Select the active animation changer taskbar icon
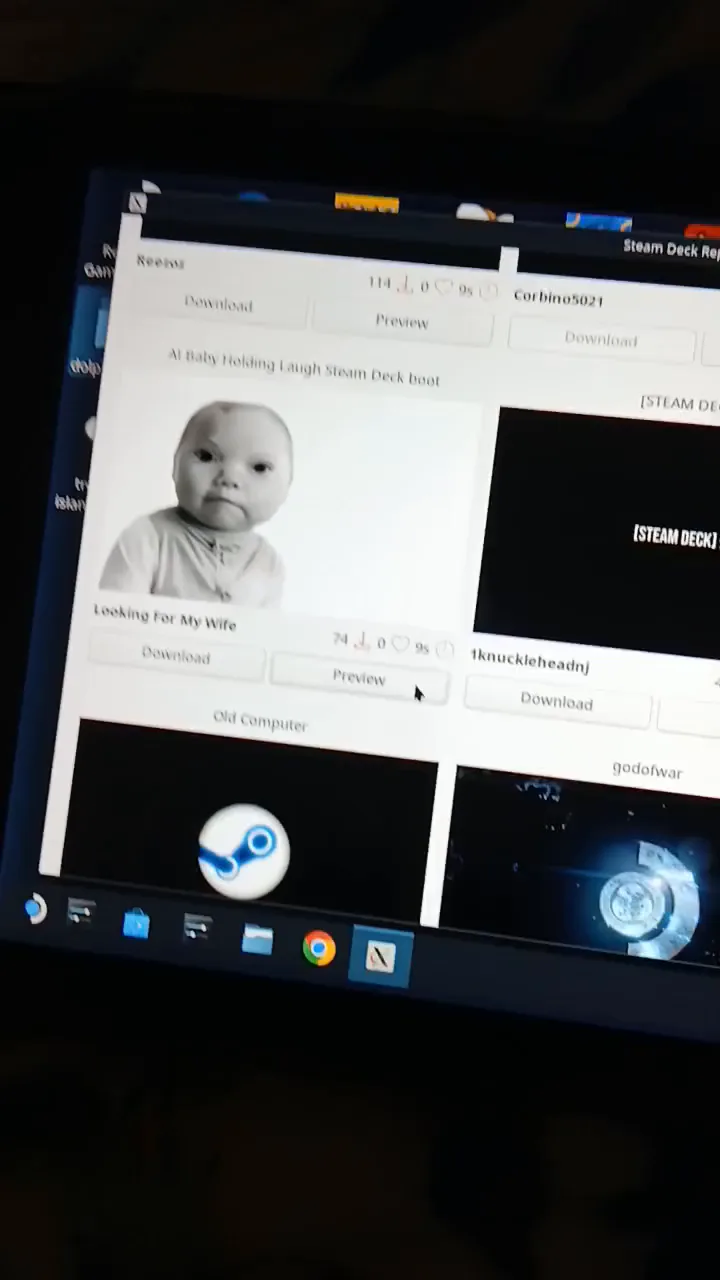Viewport: 720px width, 1280px height. point(380,959)
